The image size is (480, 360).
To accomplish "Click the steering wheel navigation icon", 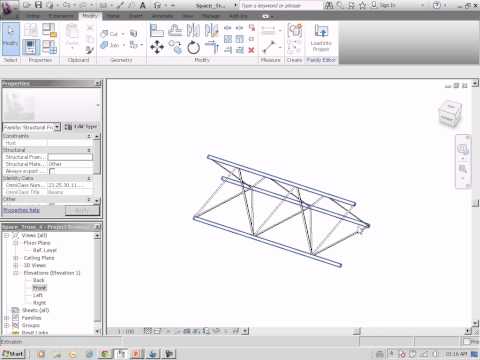I will [463, 149].
